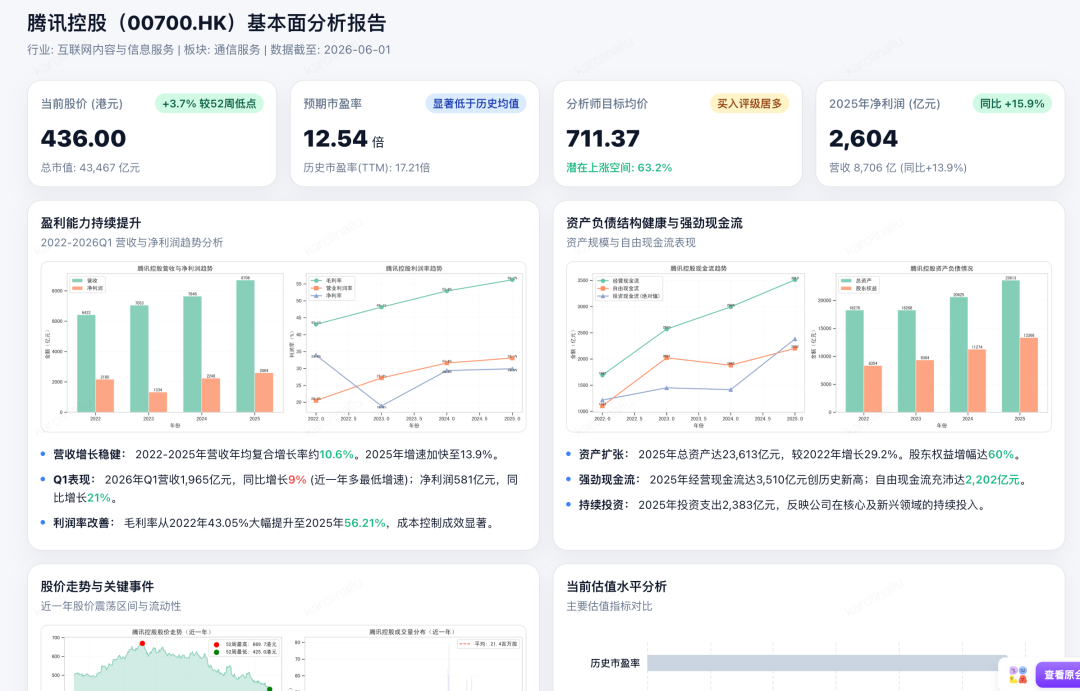The image size is (1080, 691).
Task: Click the green 2,202亿元 free cash flow figure
Action: [993, 479]
